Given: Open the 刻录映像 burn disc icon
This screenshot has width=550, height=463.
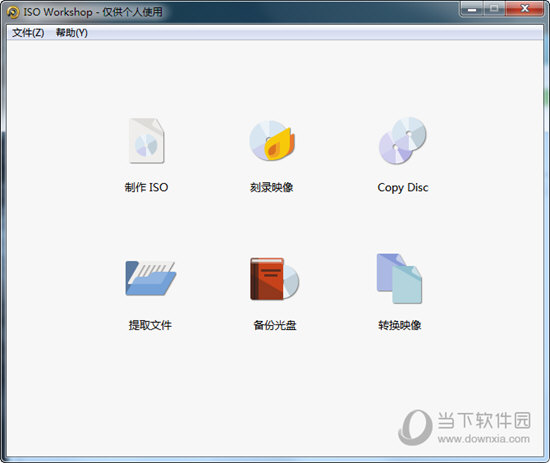Looking at the screenshot, I should pos(272,141).
